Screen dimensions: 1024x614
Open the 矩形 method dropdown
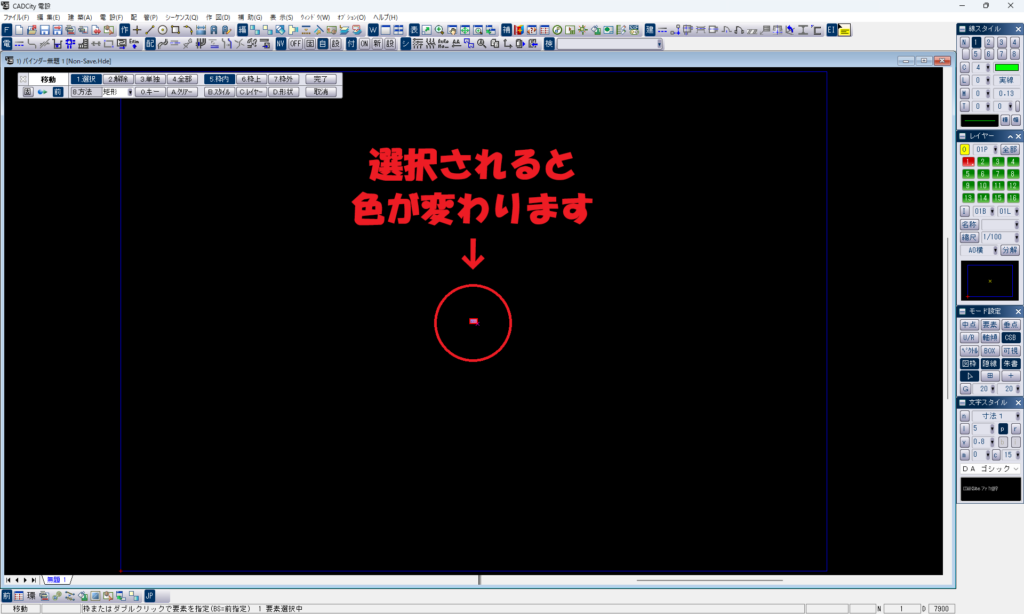tap(130, 92)
